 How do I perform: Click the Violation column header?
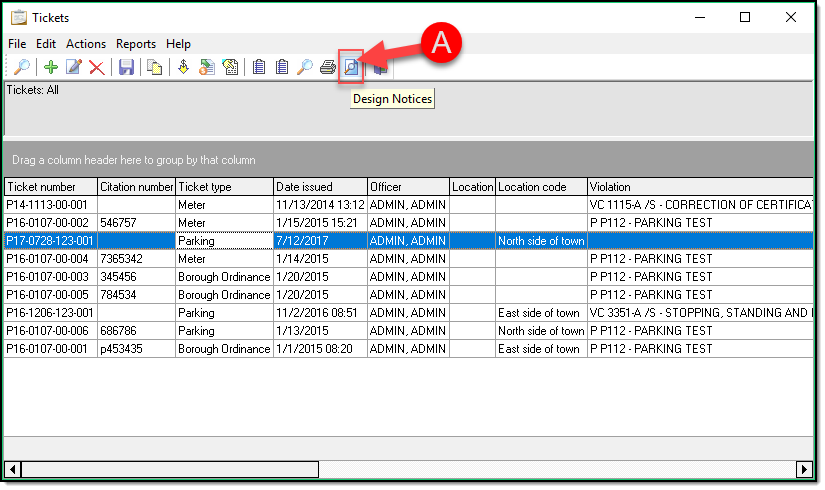pyautogui.click(x=700, y=187)
